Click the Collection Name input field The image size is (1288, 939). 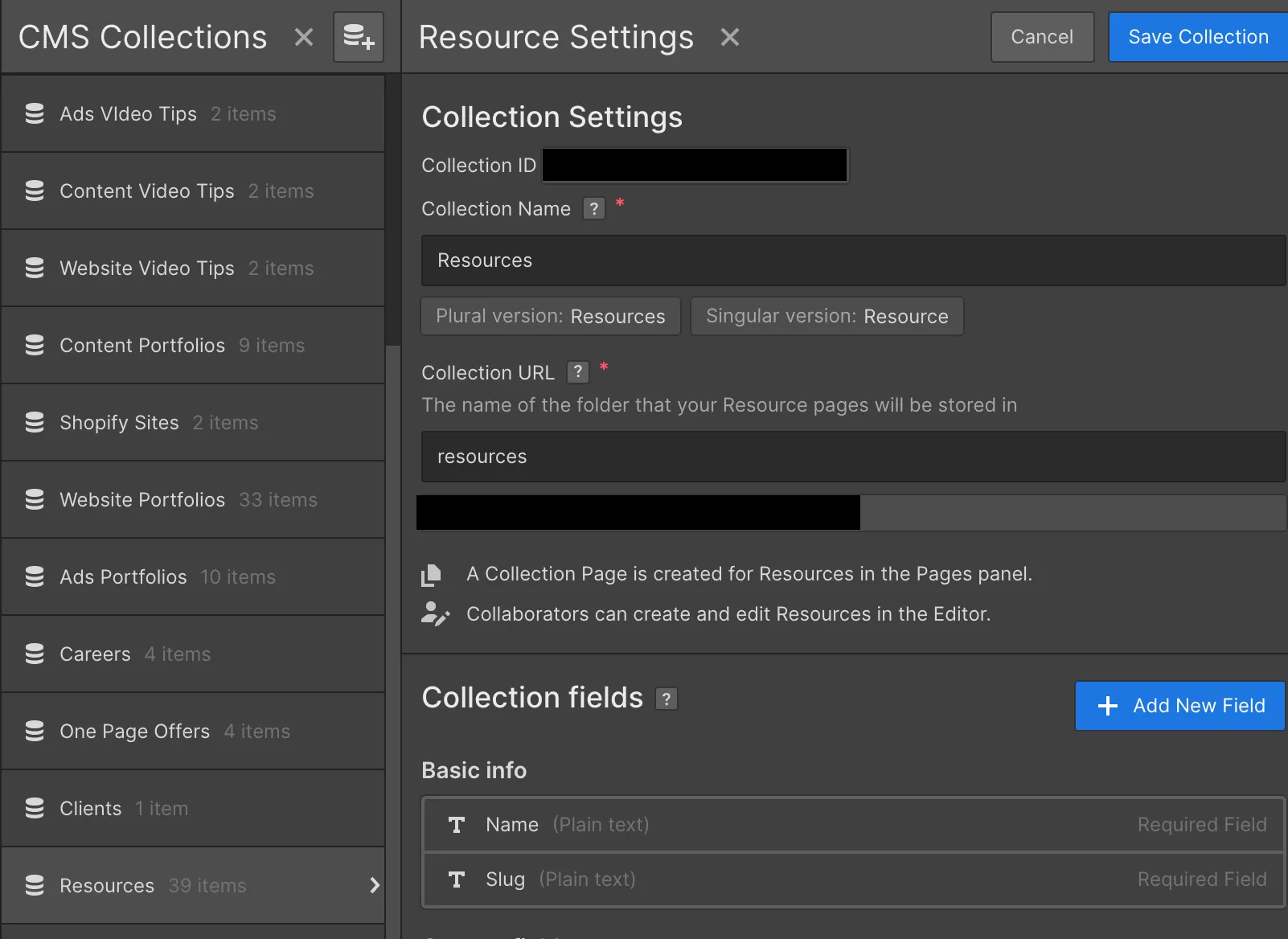pos(854,260)
